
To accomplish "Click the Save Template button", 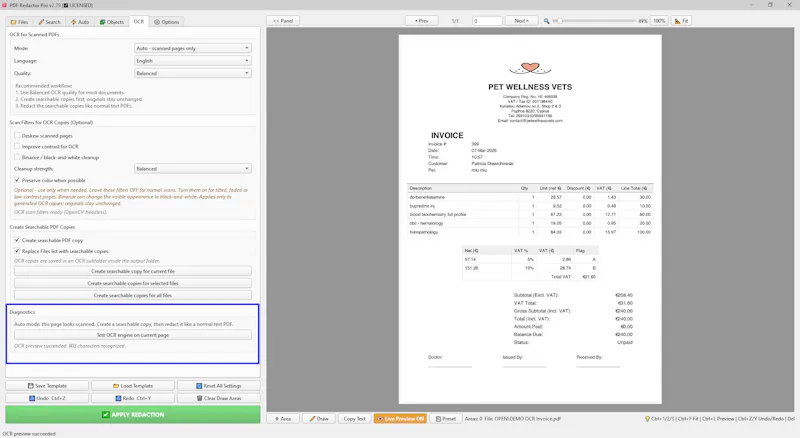I will (x=47, y=386).
